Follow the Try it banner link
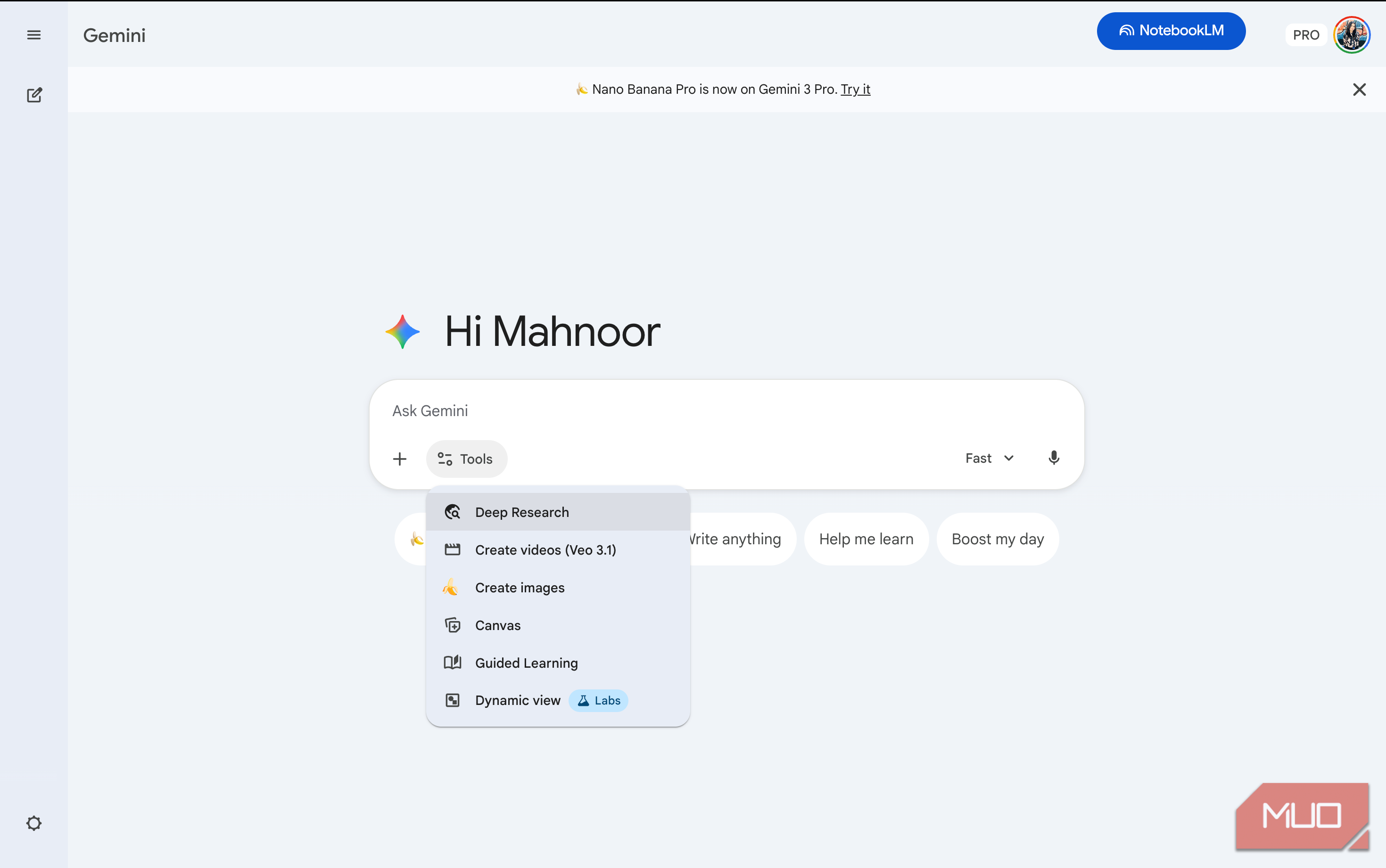Screen dimensions: 1386x868 point(856,90)
